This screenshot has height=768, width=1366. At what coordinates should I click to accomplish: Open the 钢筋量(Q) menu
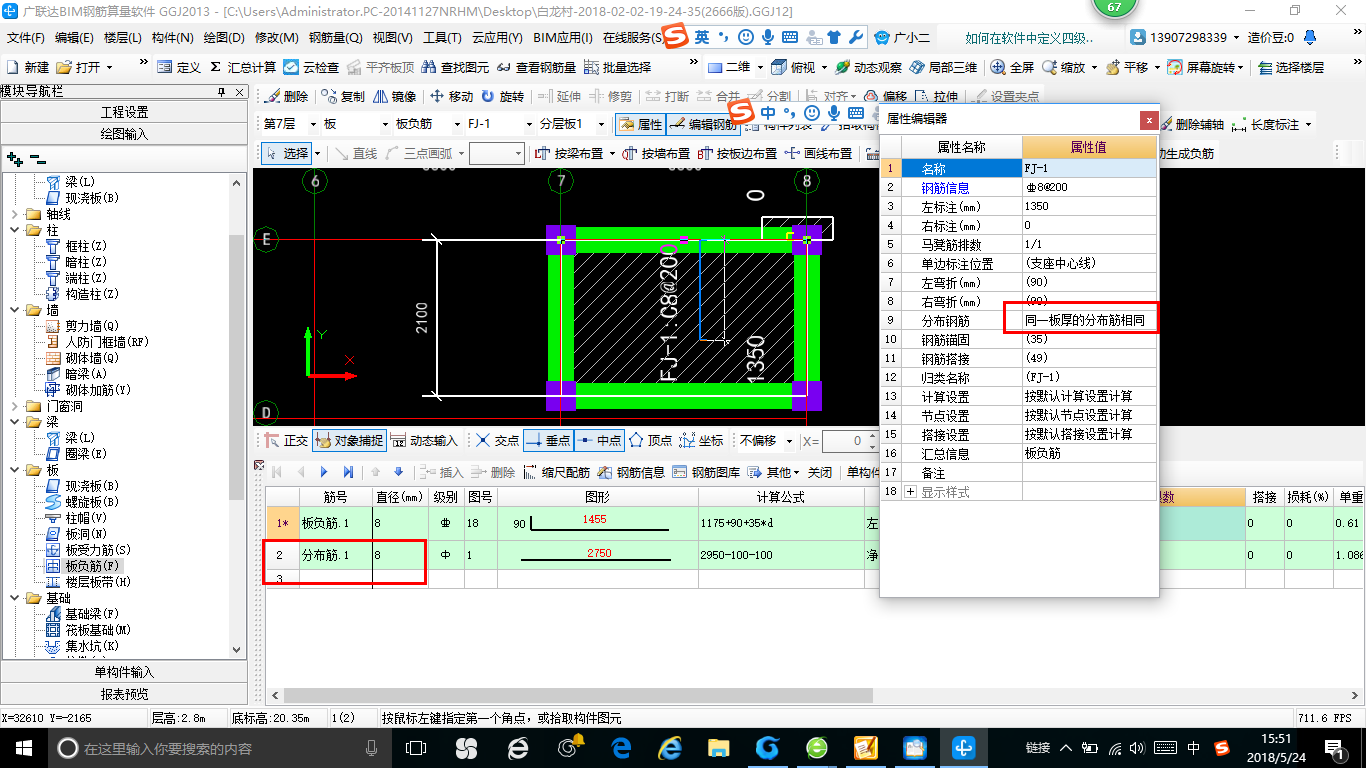335,38
